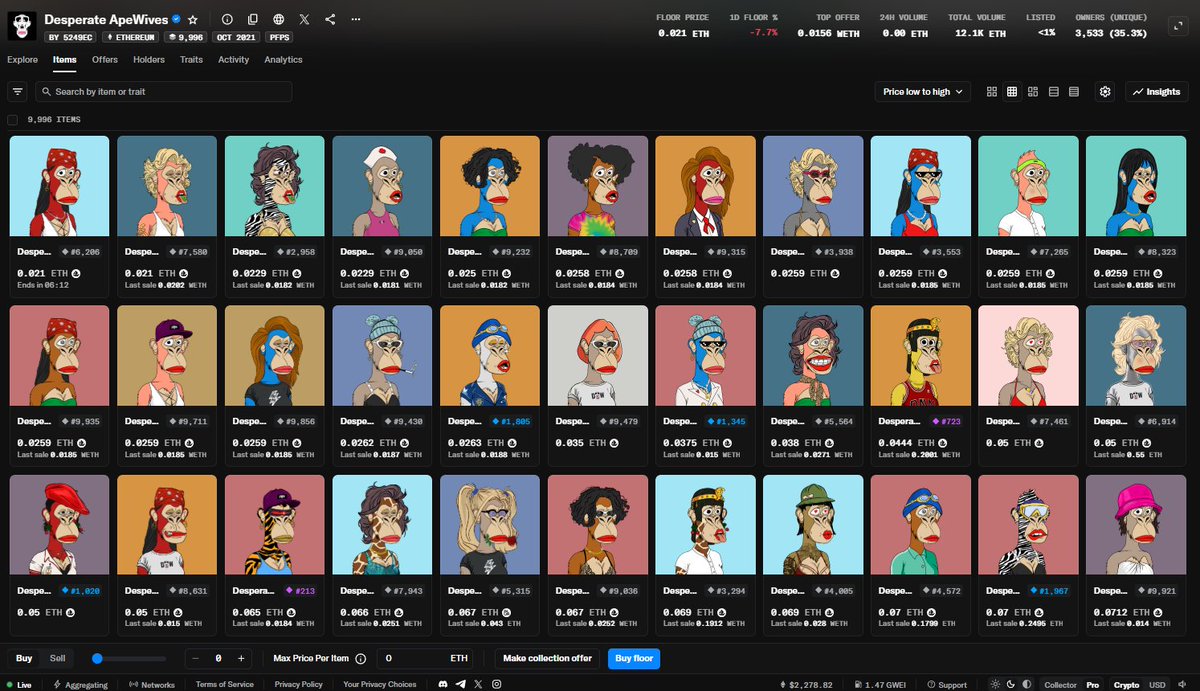
Task: Select the Sell mode toggle
Action: (x=58, y=658)
